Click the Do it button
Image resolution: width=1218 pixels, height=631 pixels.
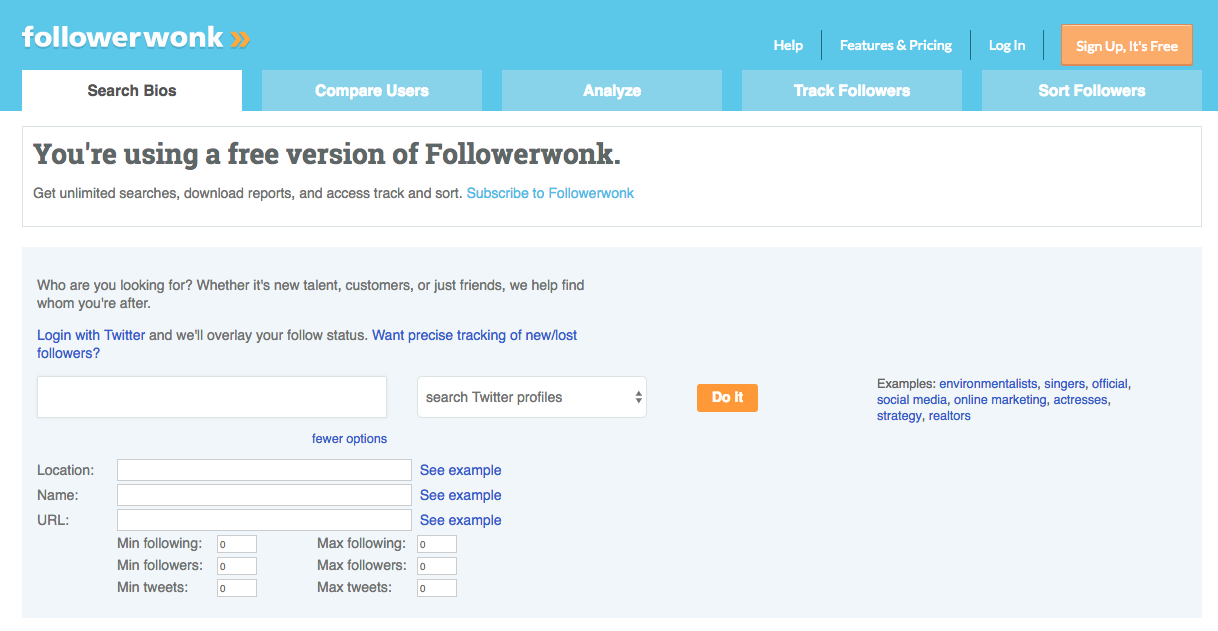click(727, 397)
